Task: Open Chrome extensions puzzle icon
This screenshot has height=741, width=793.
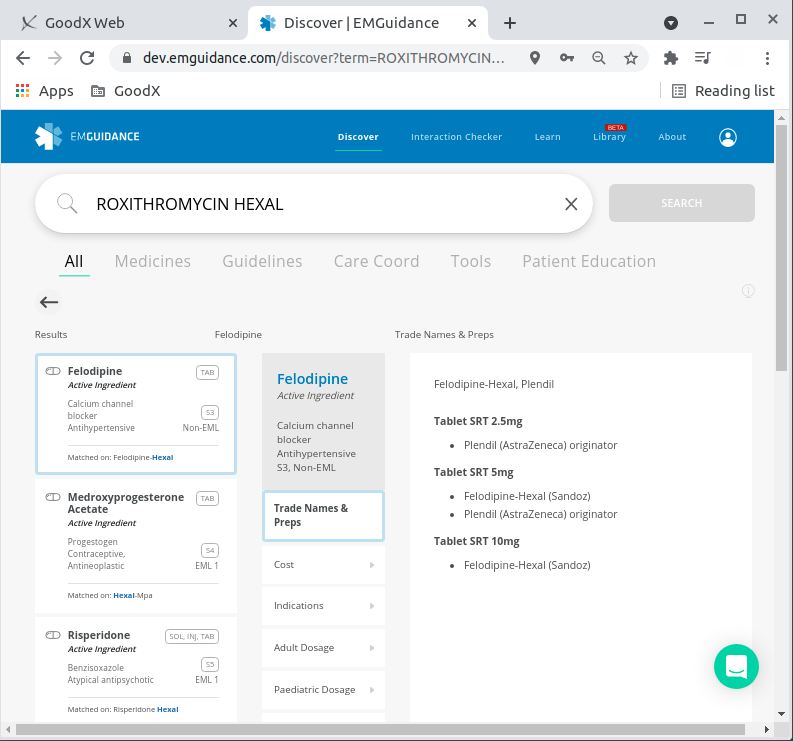Action: point(671,58)
